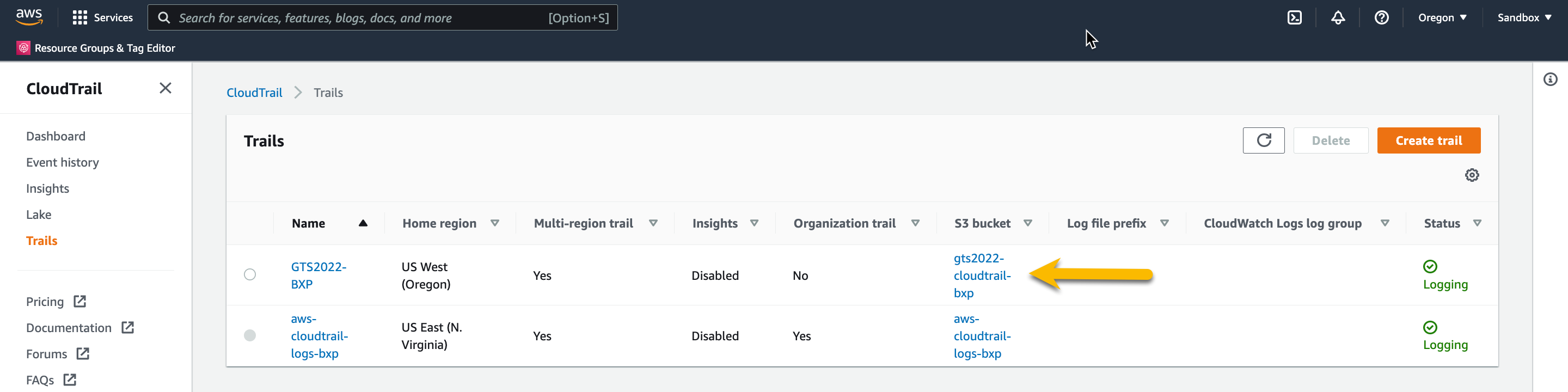Click the AWS search input field
The image size is (1568, 392).
click(359, 17)
